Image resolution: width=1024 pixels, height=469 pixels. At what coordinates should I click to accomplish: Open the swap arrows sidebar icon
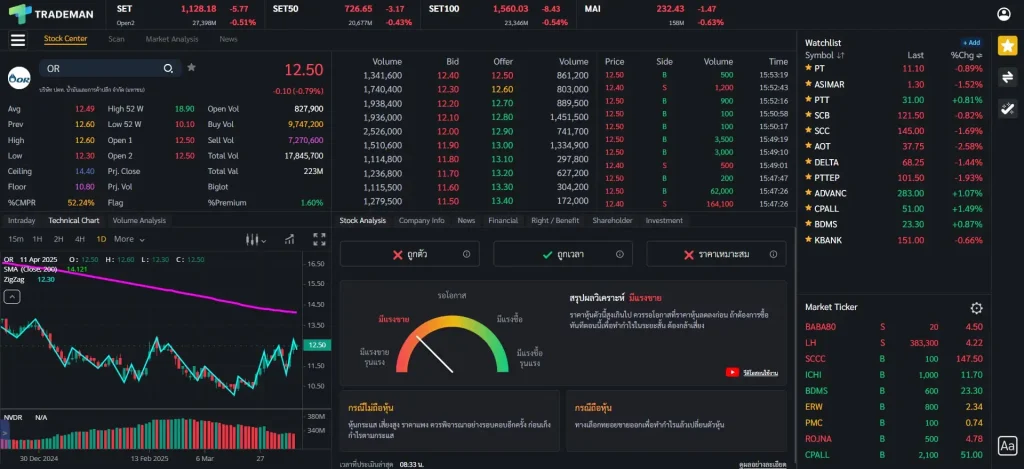tap(1007, 77)
